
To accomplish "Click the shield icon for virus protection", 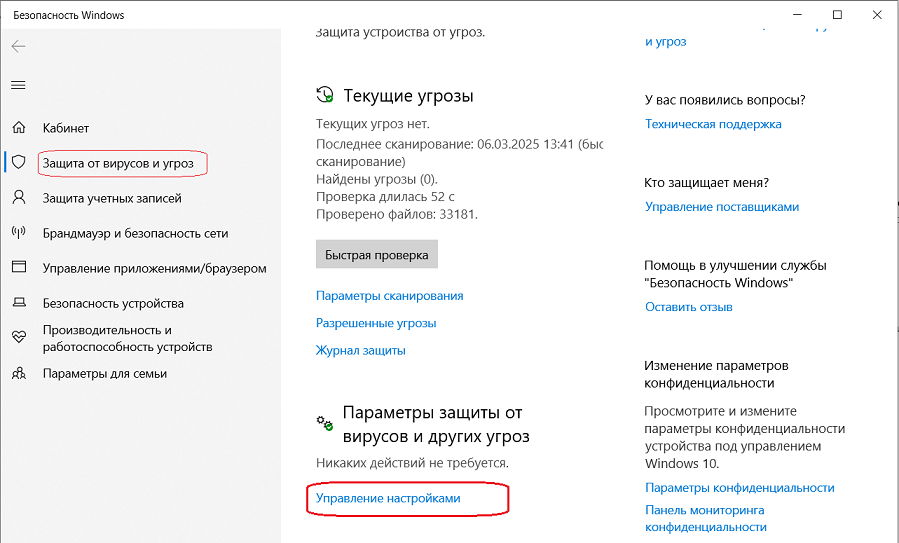I will [18, 162].
